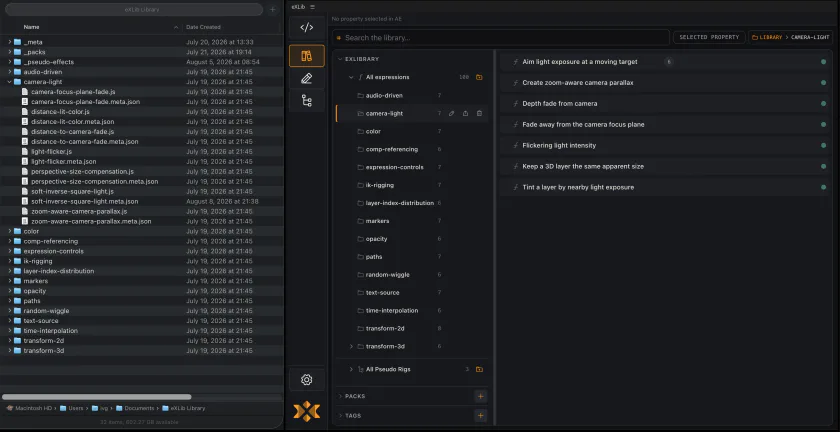Image resolution: width=840 pixels, height=432 pixels.
Task: Click the count badge on Aim light exposure row
Action: click(669, 62)
